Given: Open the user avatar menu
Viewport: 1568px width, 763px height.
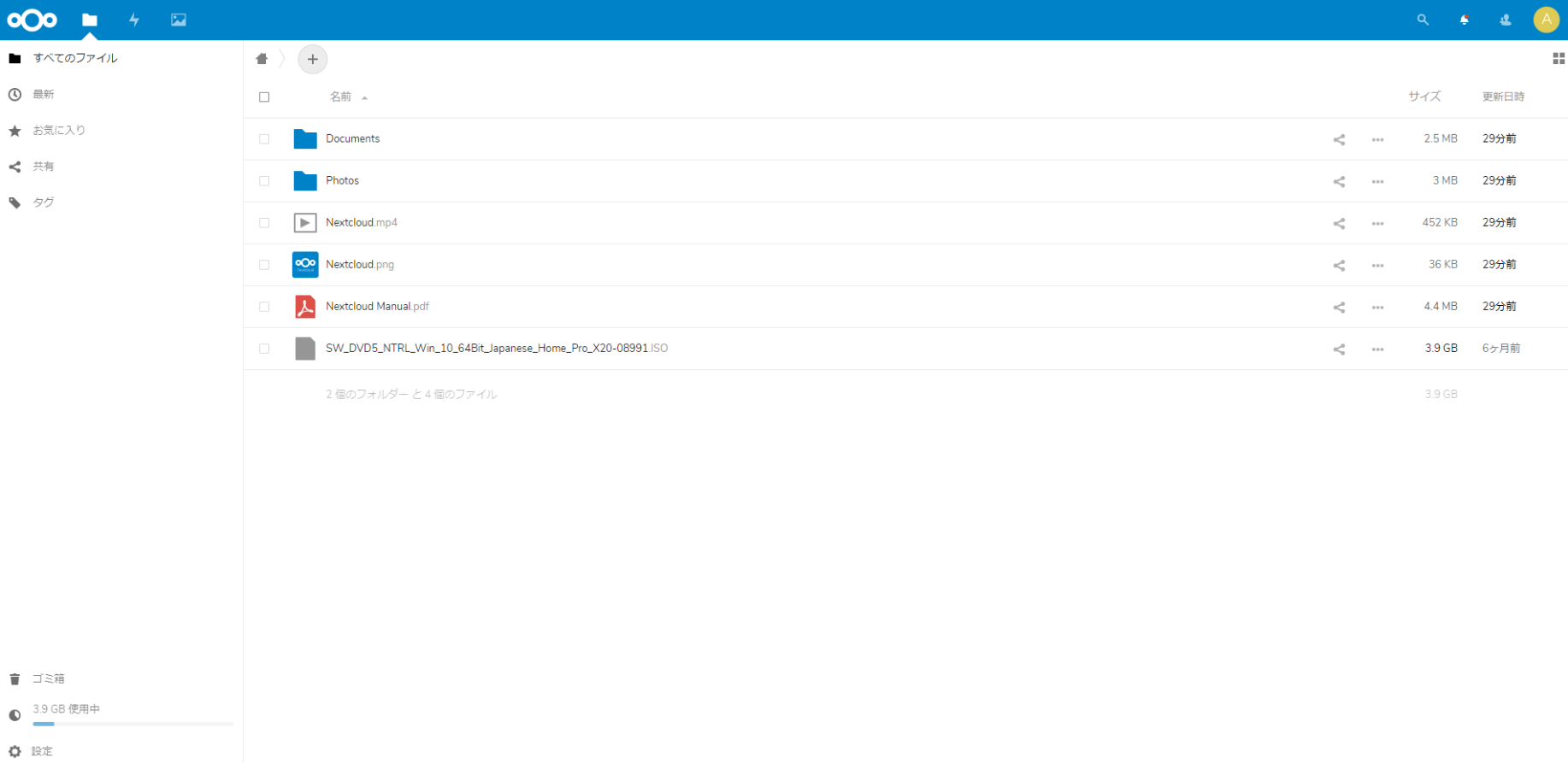Looking at the screenshot, I should click(x=1546, y=20).
